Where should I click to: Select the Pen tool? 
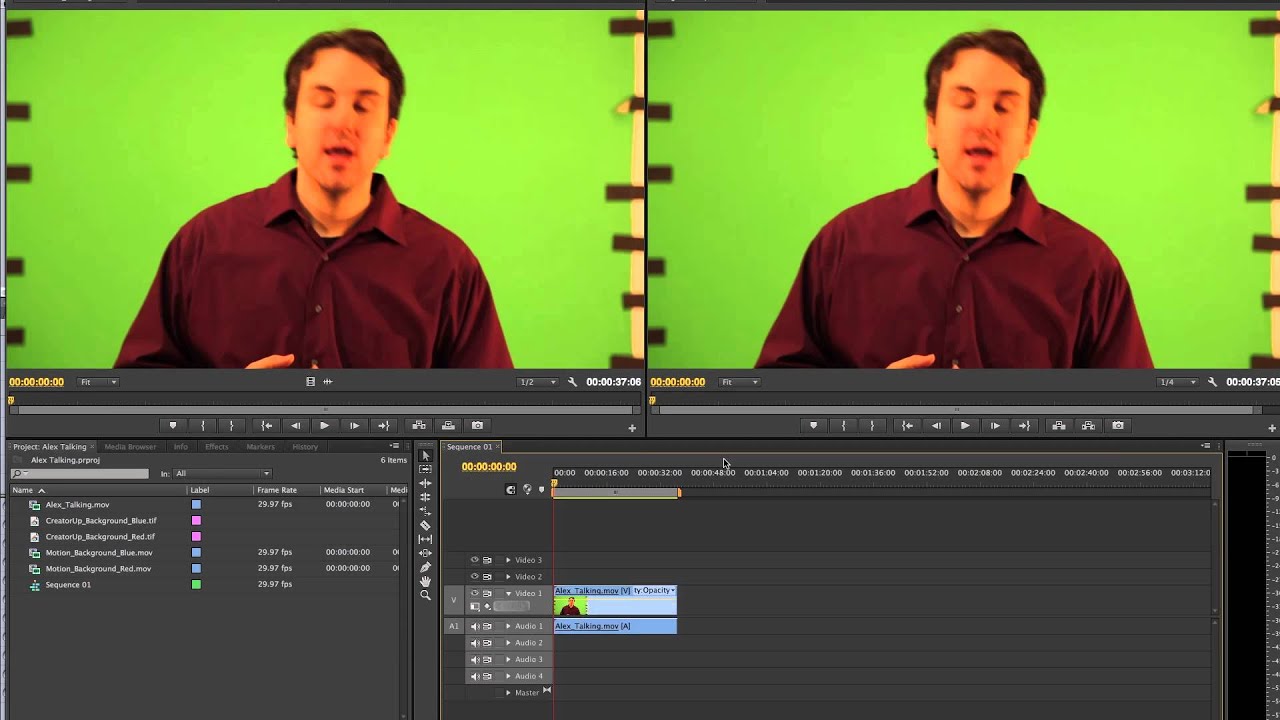tap(425, 567)
